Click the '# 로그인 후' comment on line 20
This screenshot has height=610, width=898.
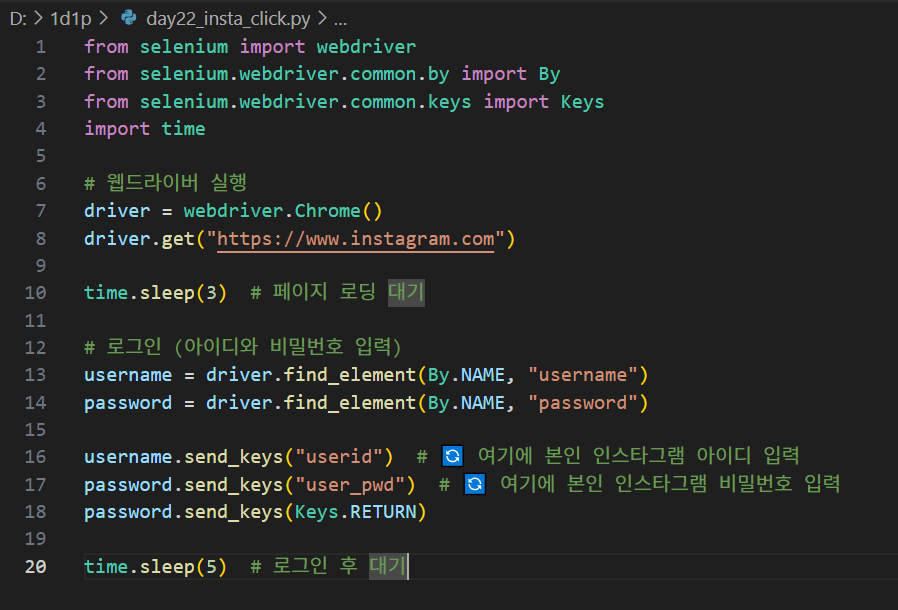tap(304, 566)
